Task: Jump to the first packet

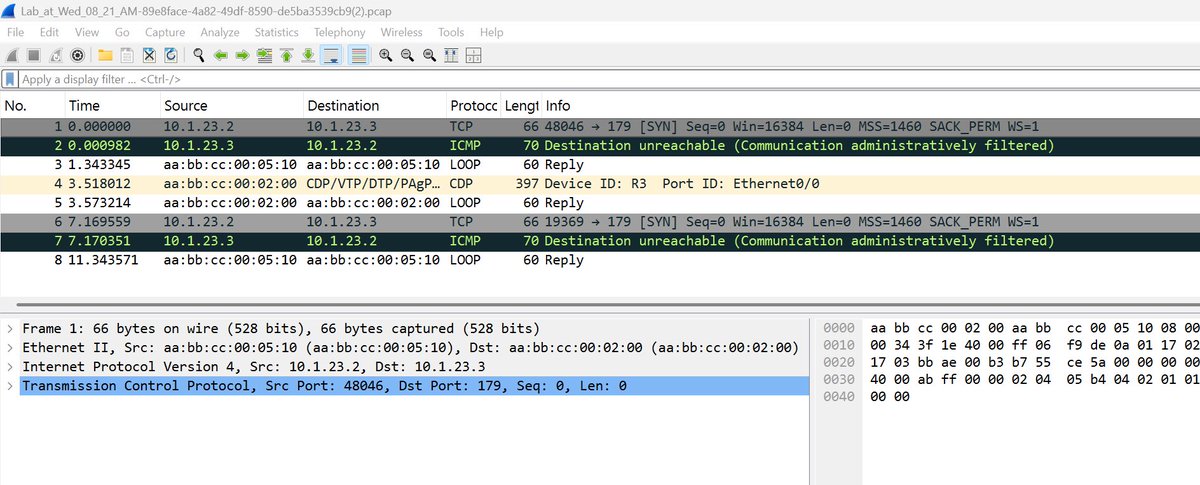Action: click(287, 54)
